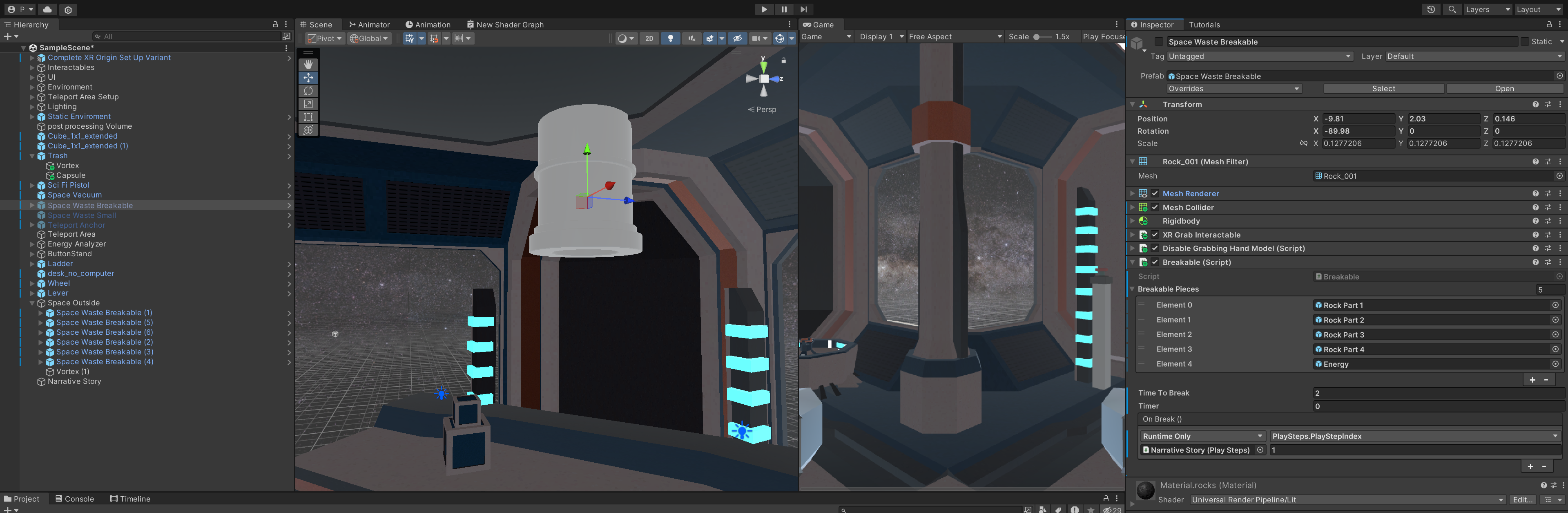This screenshot has height=513, width=1568.
Task: Adjust the Game view Scale slider
Action: [1037, 36]
